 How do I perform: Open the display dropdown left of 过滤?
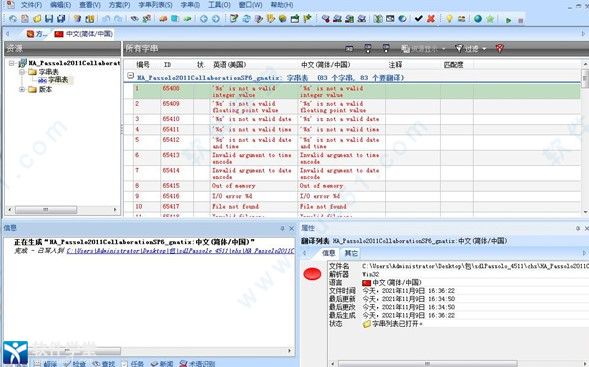click(x=423, y=48)
